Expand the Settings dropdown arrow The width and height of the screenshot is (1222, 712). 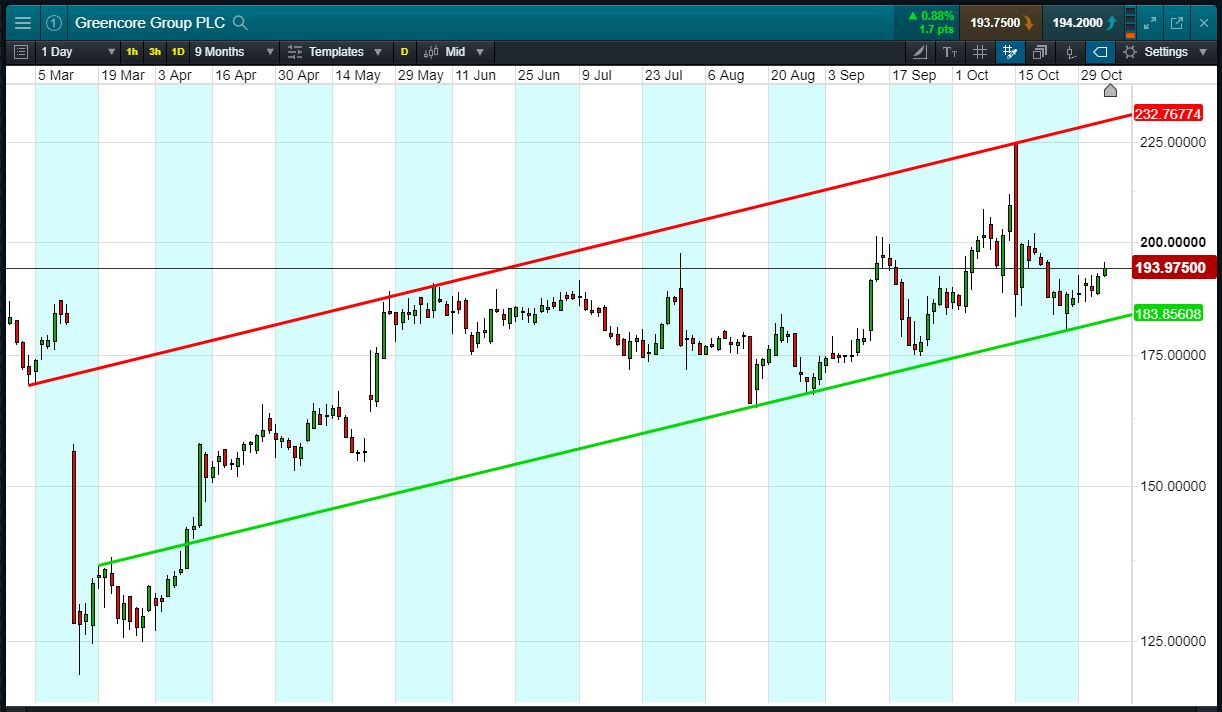tap(1202, 52)
